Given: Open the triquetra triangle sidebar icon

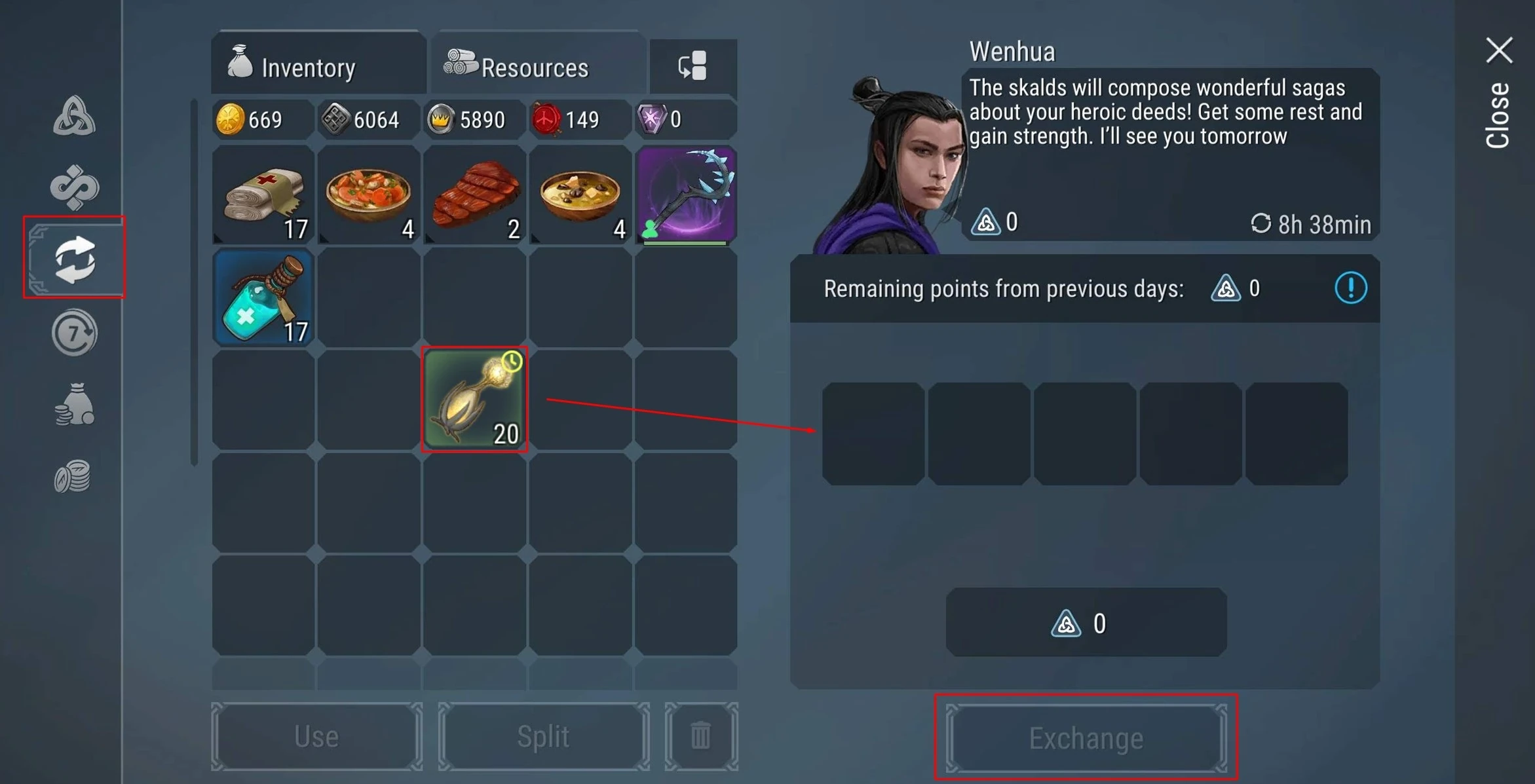Looking at the screenshot, I should (x=74, y=117).
